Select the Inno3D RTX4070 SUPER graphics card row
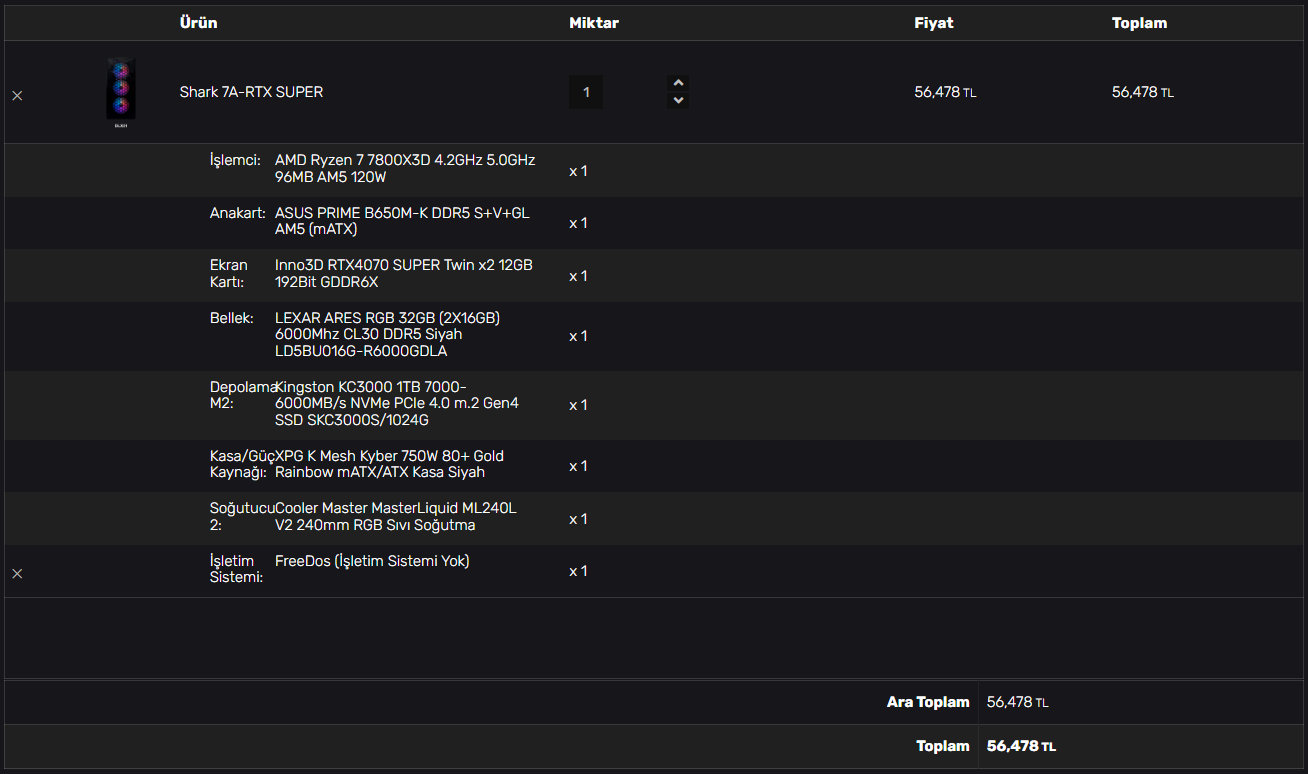 404,274
